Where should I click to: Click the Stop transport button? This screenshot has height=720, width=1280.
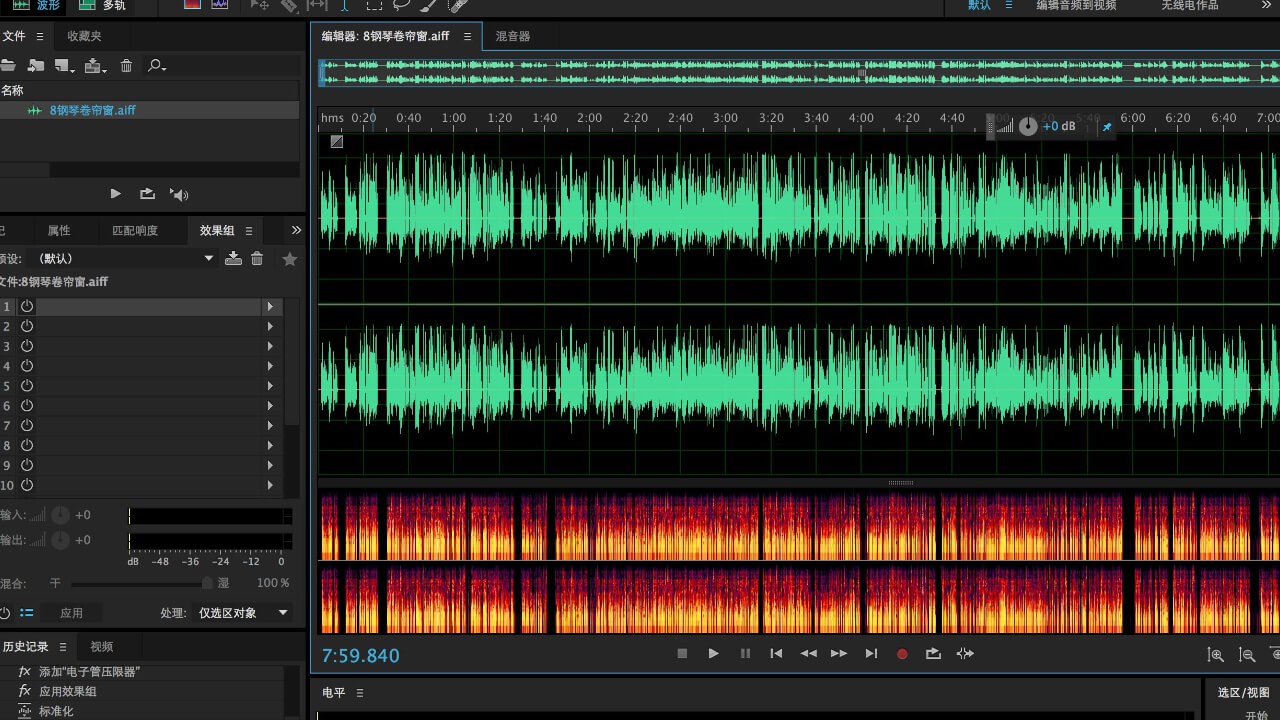coord(682,654)
